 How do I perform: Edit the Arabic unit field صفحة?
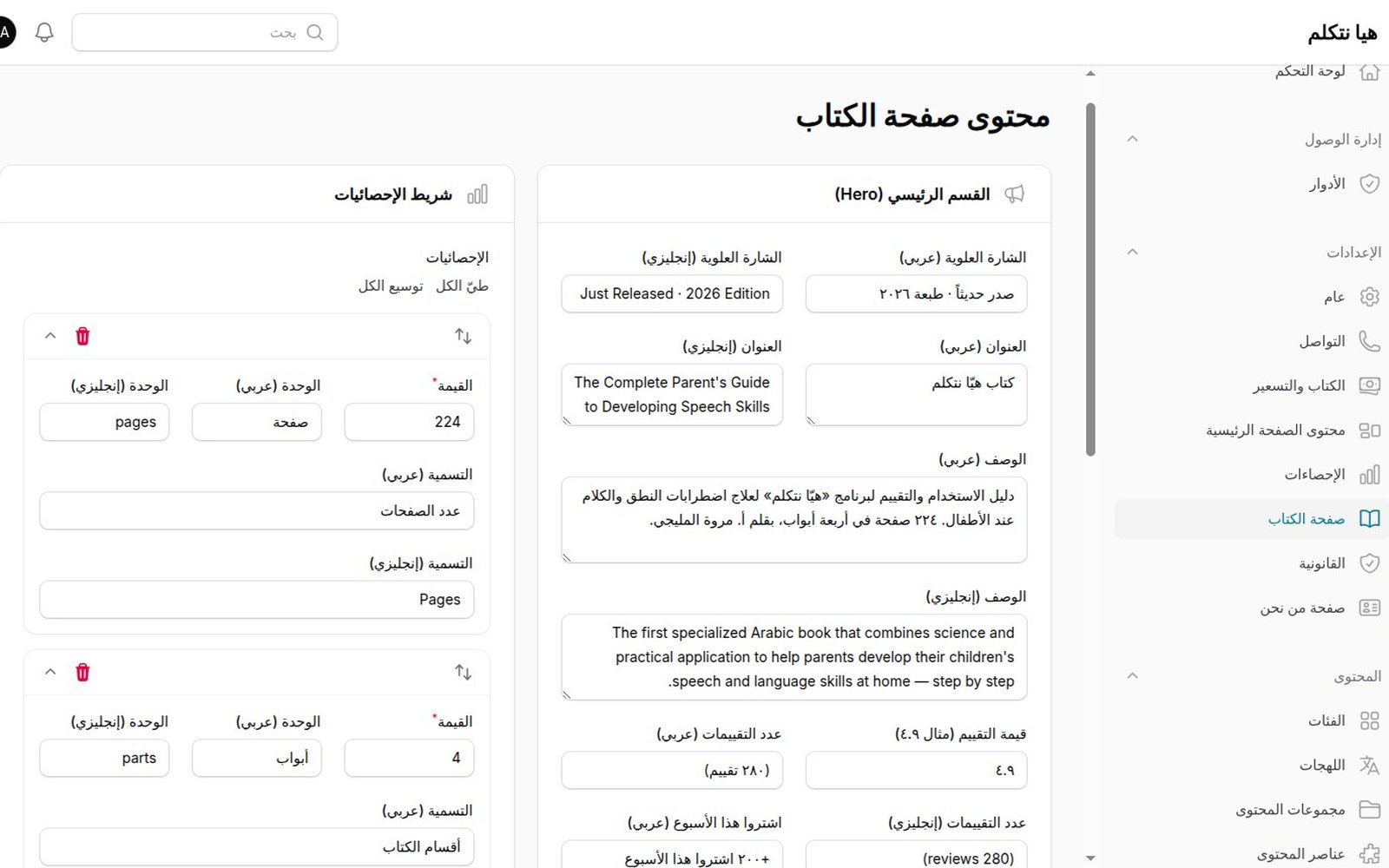click(257, 422)
